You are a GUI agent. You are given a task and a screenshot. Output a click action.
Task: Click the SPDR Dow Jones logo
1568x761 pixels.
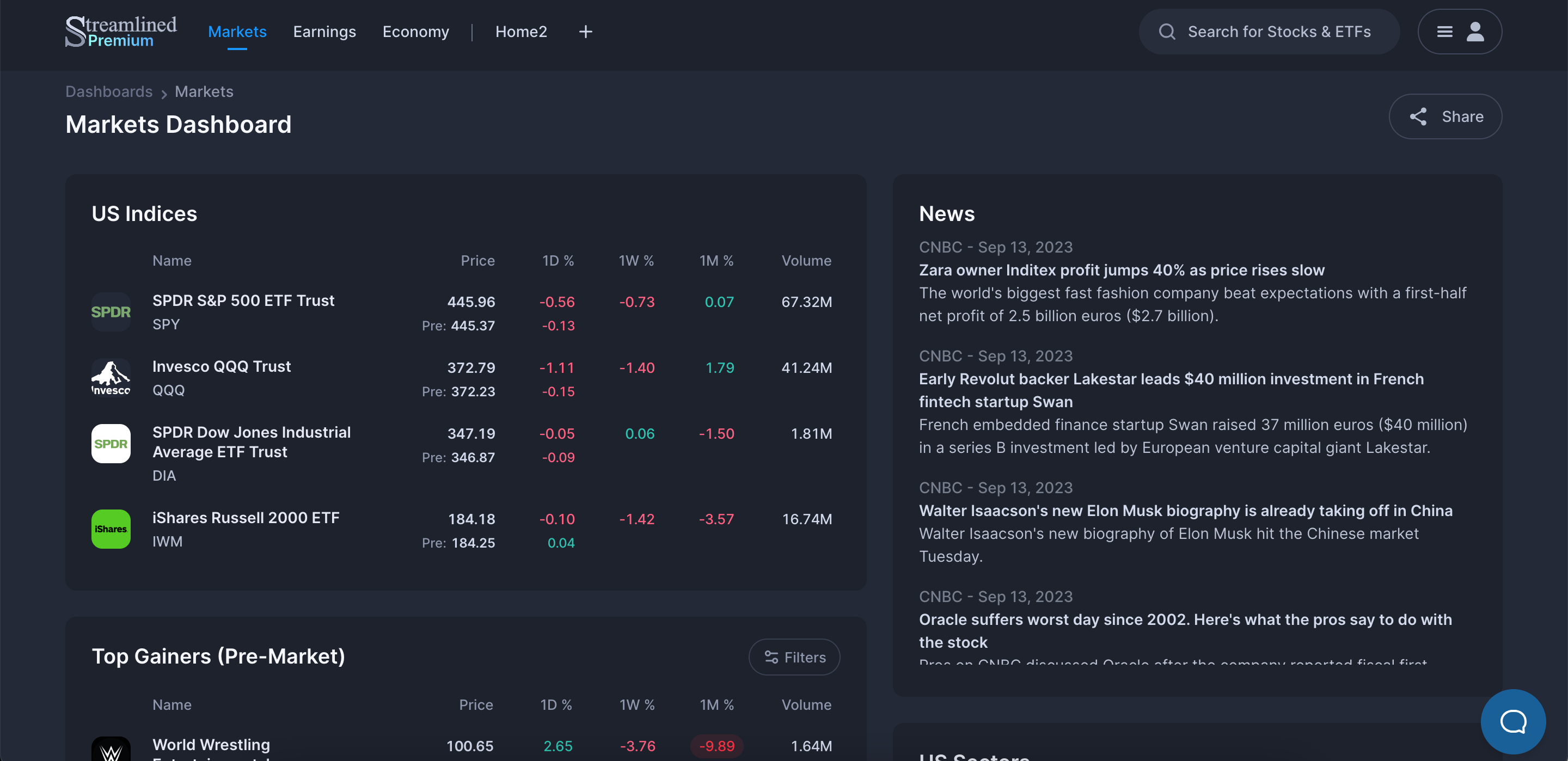111,443
